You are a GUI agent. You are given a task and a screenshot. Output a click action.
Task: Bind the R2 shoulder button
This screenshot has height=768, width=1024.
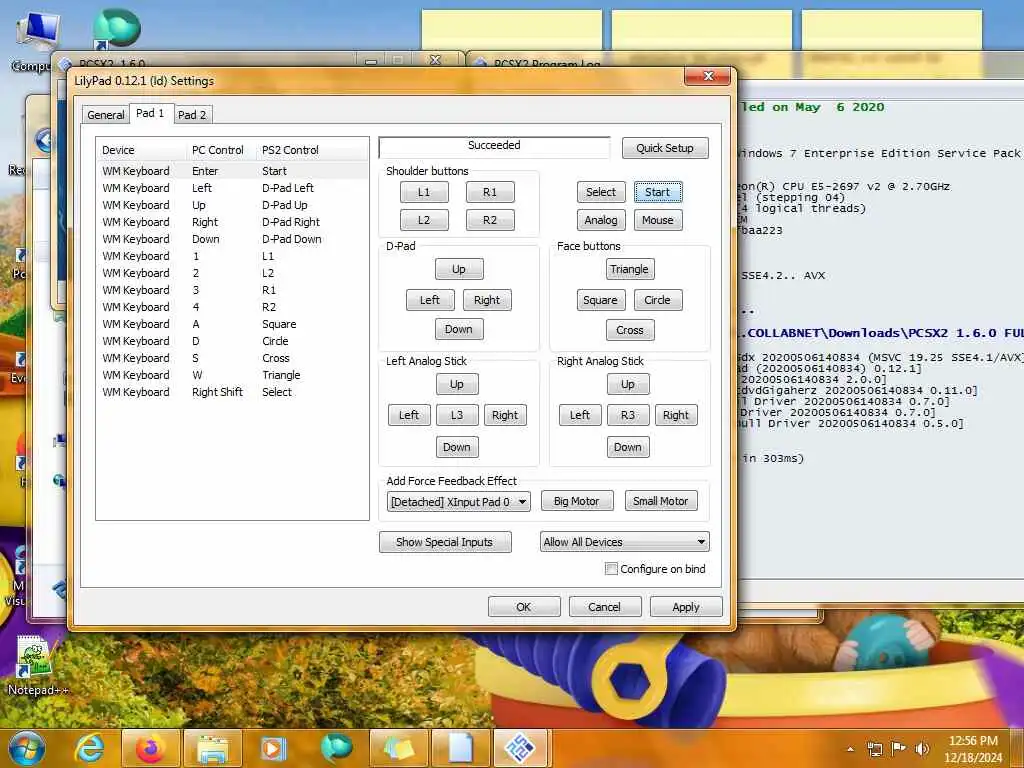[x=490, y=220]
